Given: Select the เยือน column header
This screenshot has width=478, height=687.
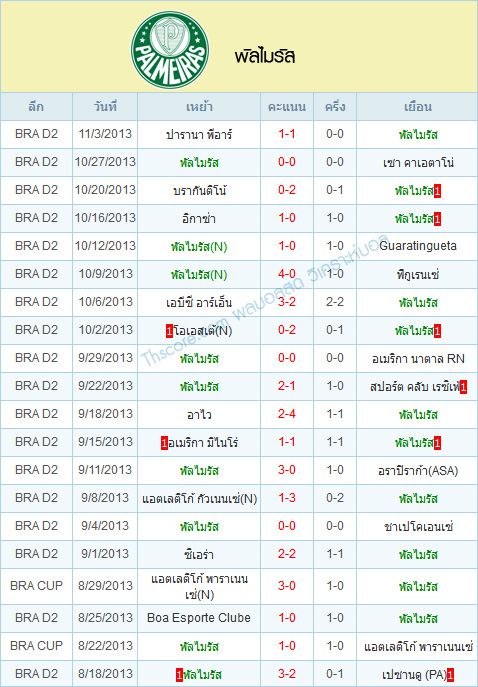Looking at the screenshot, I should coord(418,107).
